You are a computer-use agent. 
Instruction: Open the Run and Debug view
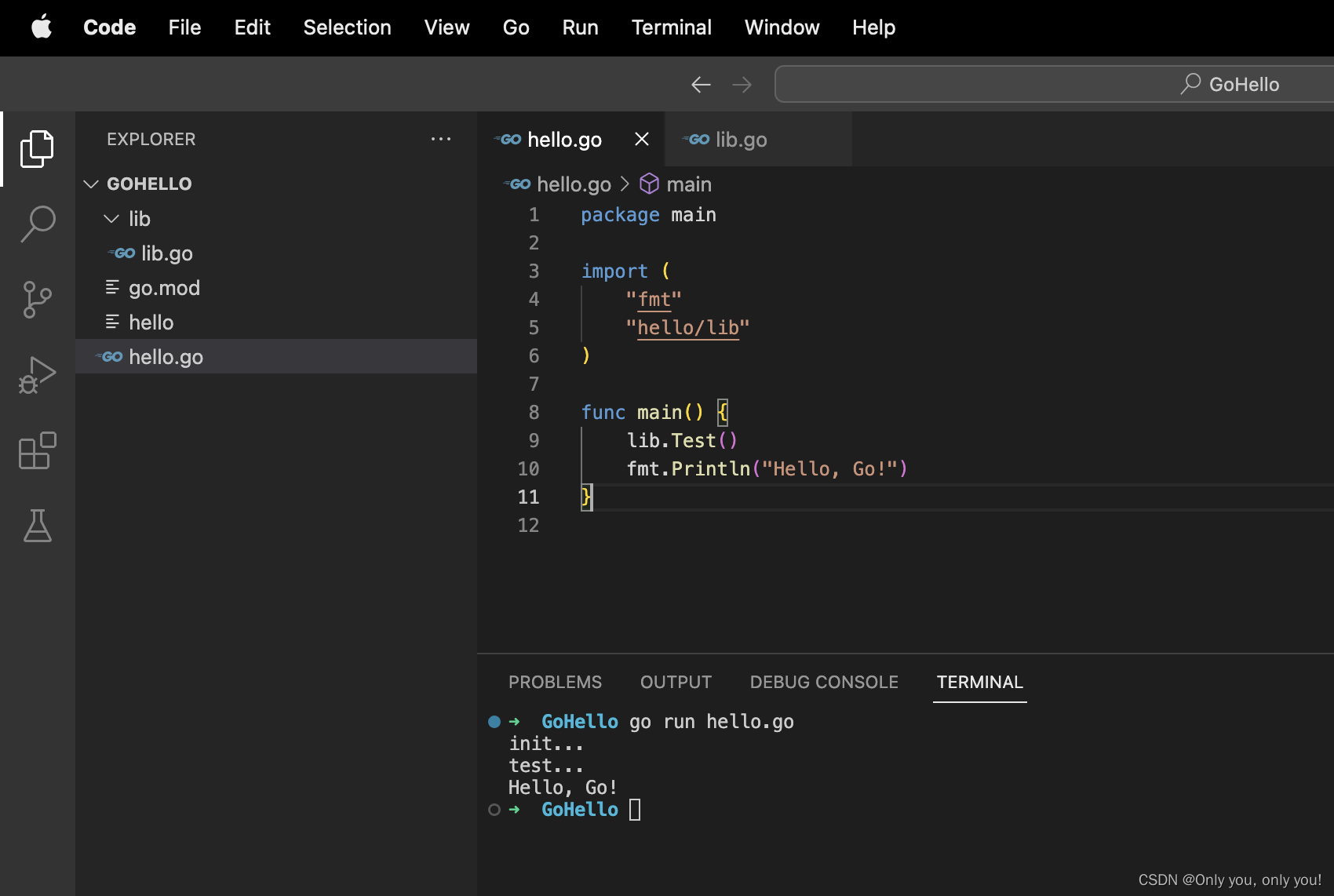point(37,375)
